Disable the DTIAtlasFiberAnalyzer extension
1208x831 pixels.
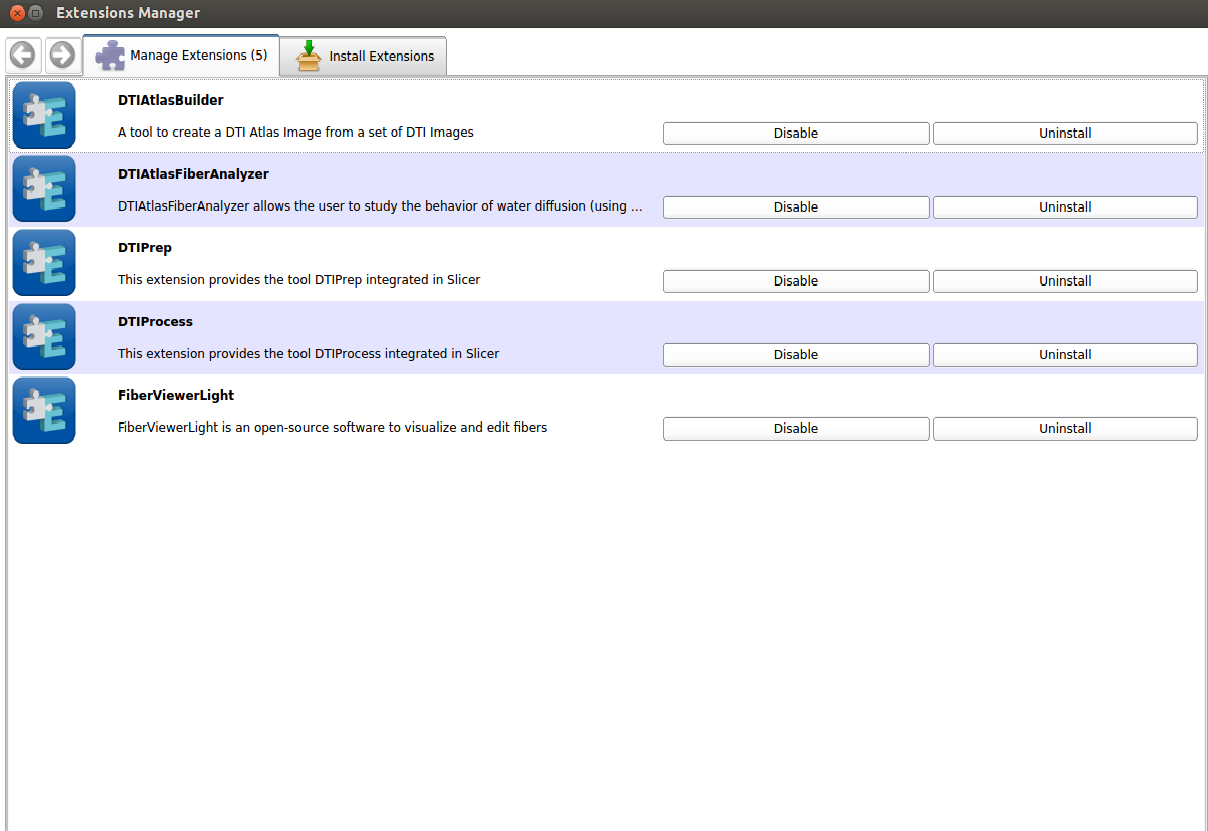795,207
